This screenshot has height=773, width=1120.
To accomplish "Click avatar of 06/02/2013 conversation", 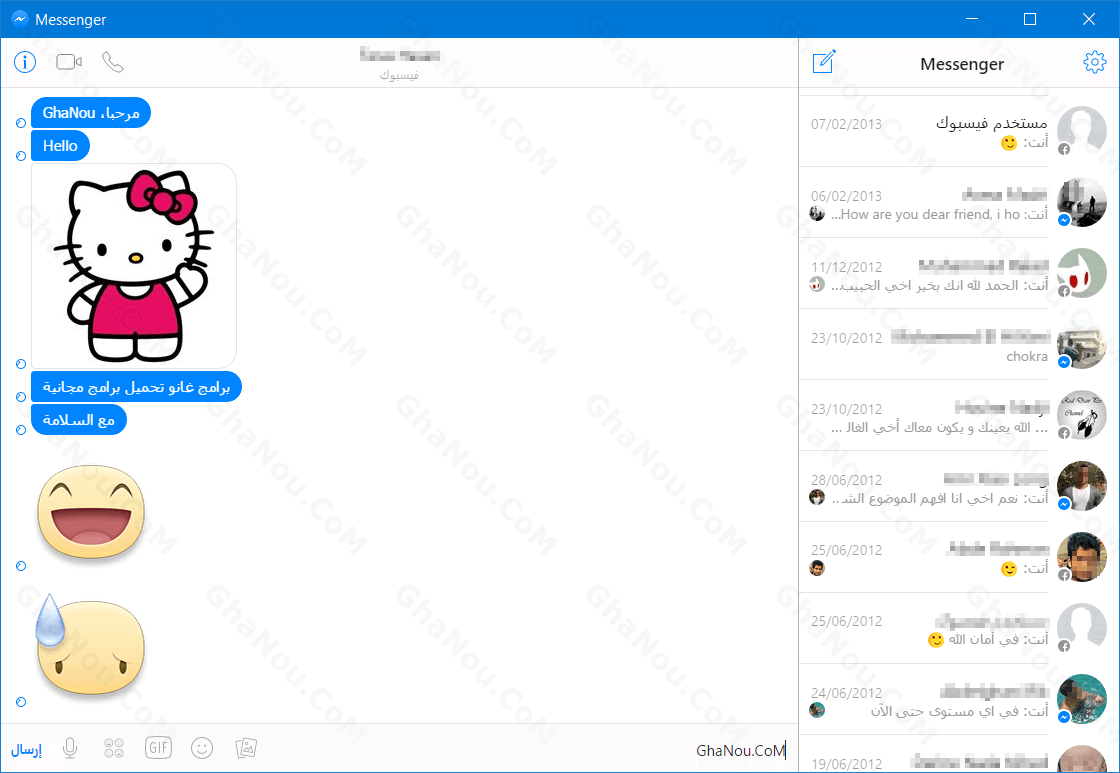I will coord(1081,202).
